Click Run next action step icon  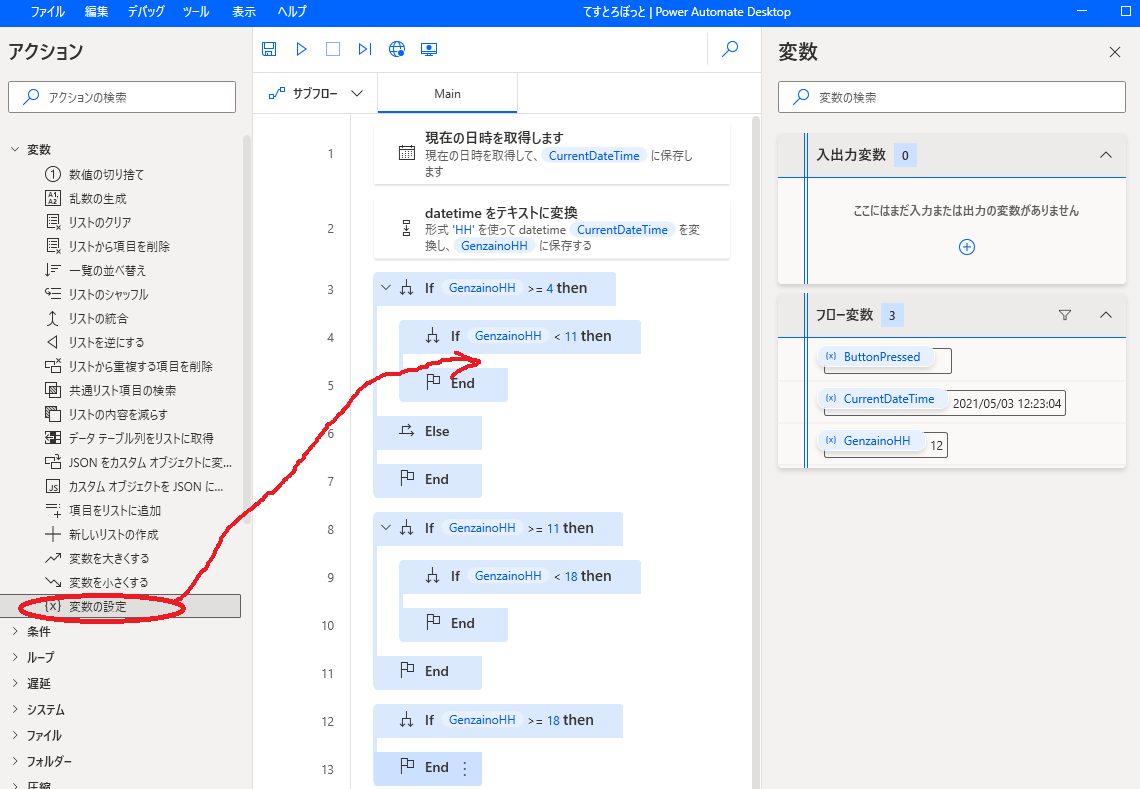[x=365, y=49]
